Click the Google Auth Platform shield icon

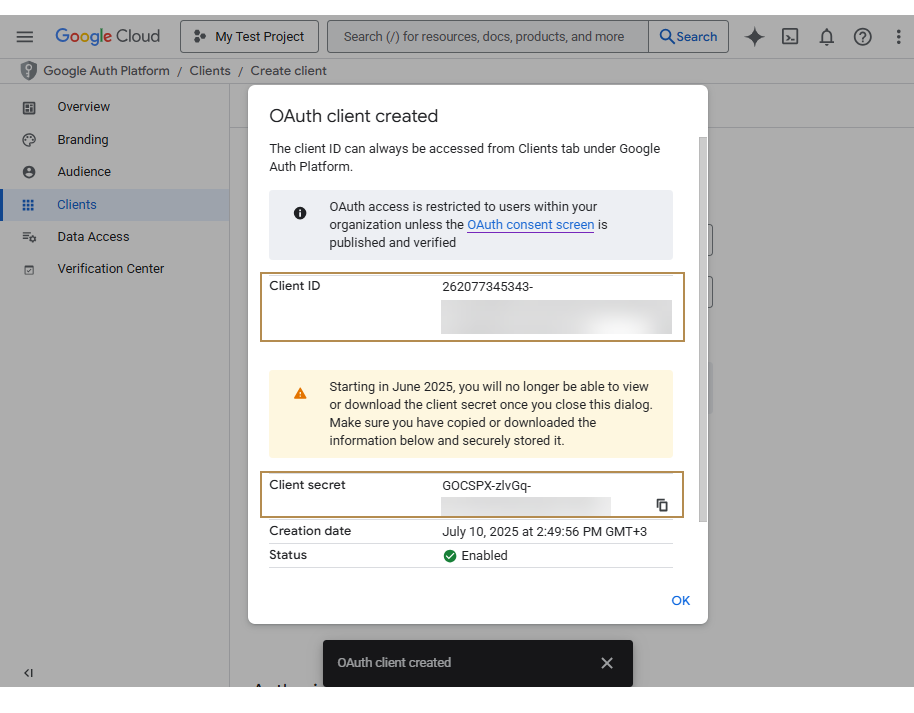pyautogui.click(x=28, y=71)
